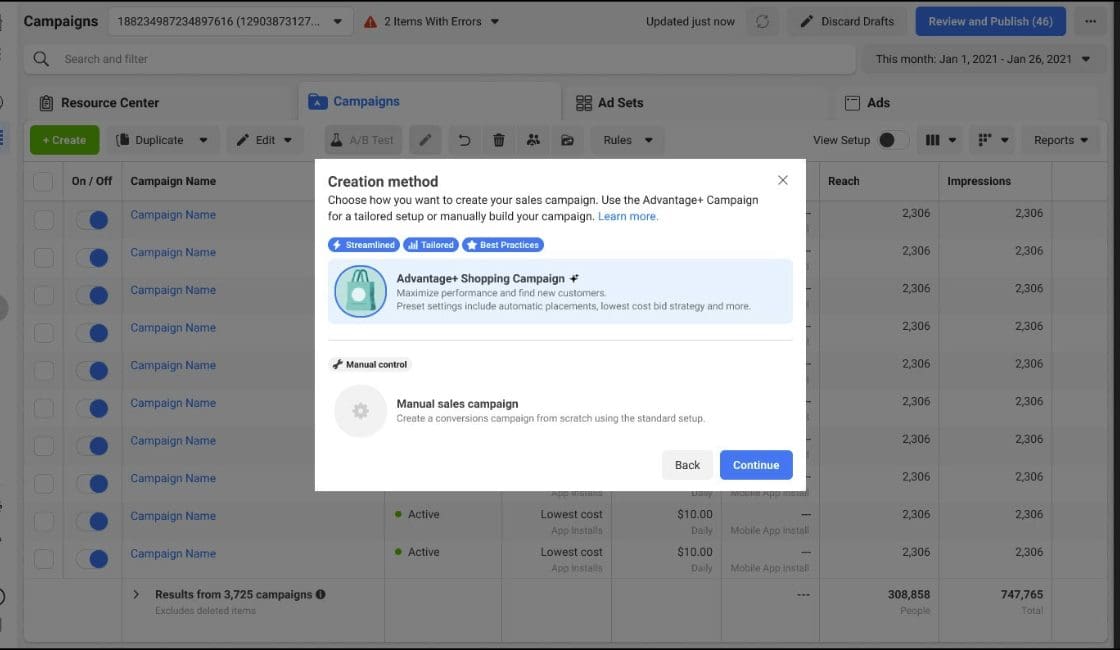
Task: Open the three-dot more options menu
Action: 1090,21
